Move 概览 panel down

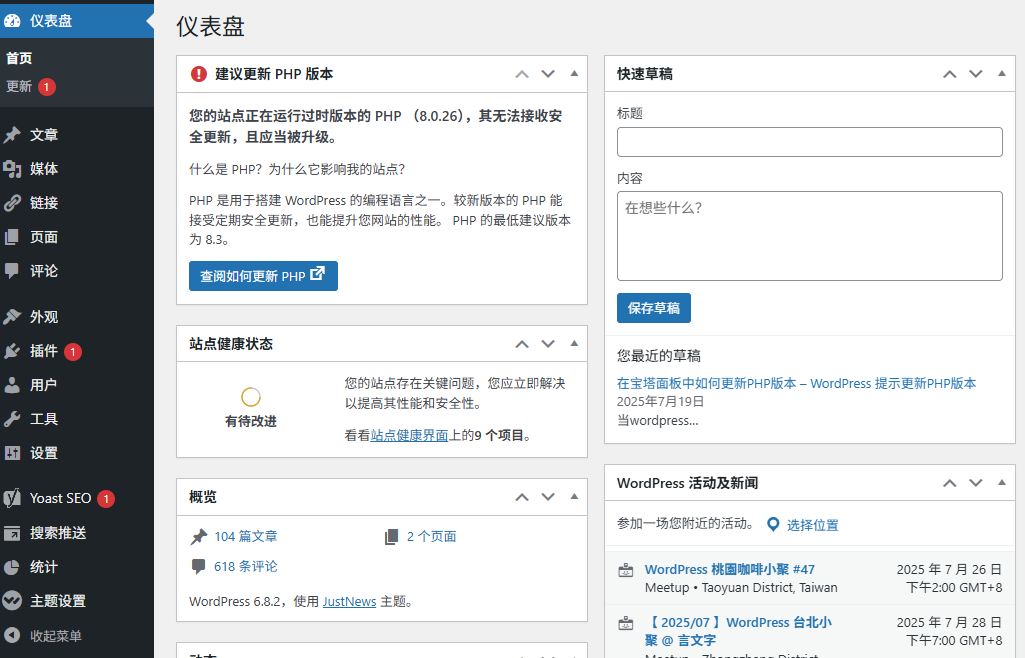click(548, 497)
